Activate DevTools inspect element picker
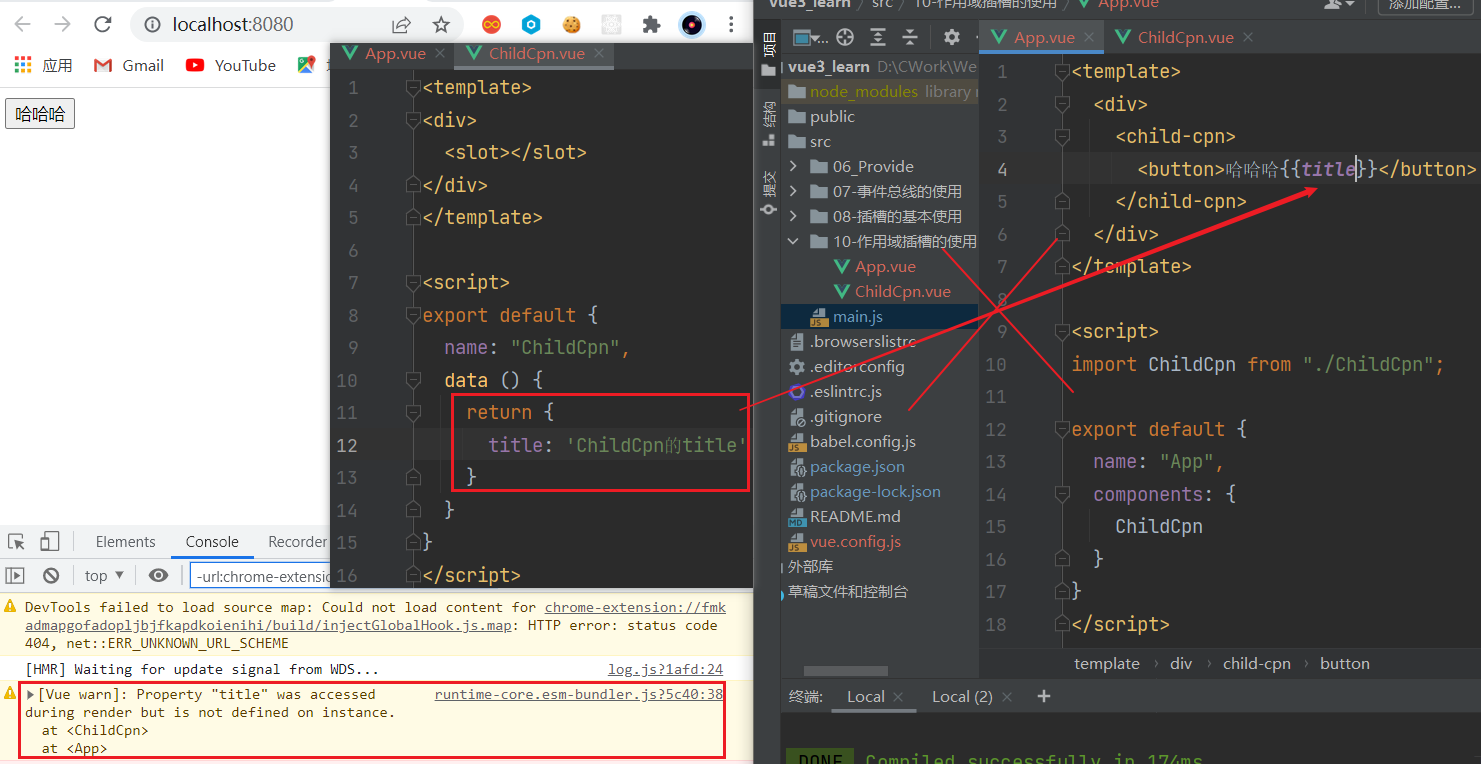Screen dimensions: 1481x764 coord(16,542)
